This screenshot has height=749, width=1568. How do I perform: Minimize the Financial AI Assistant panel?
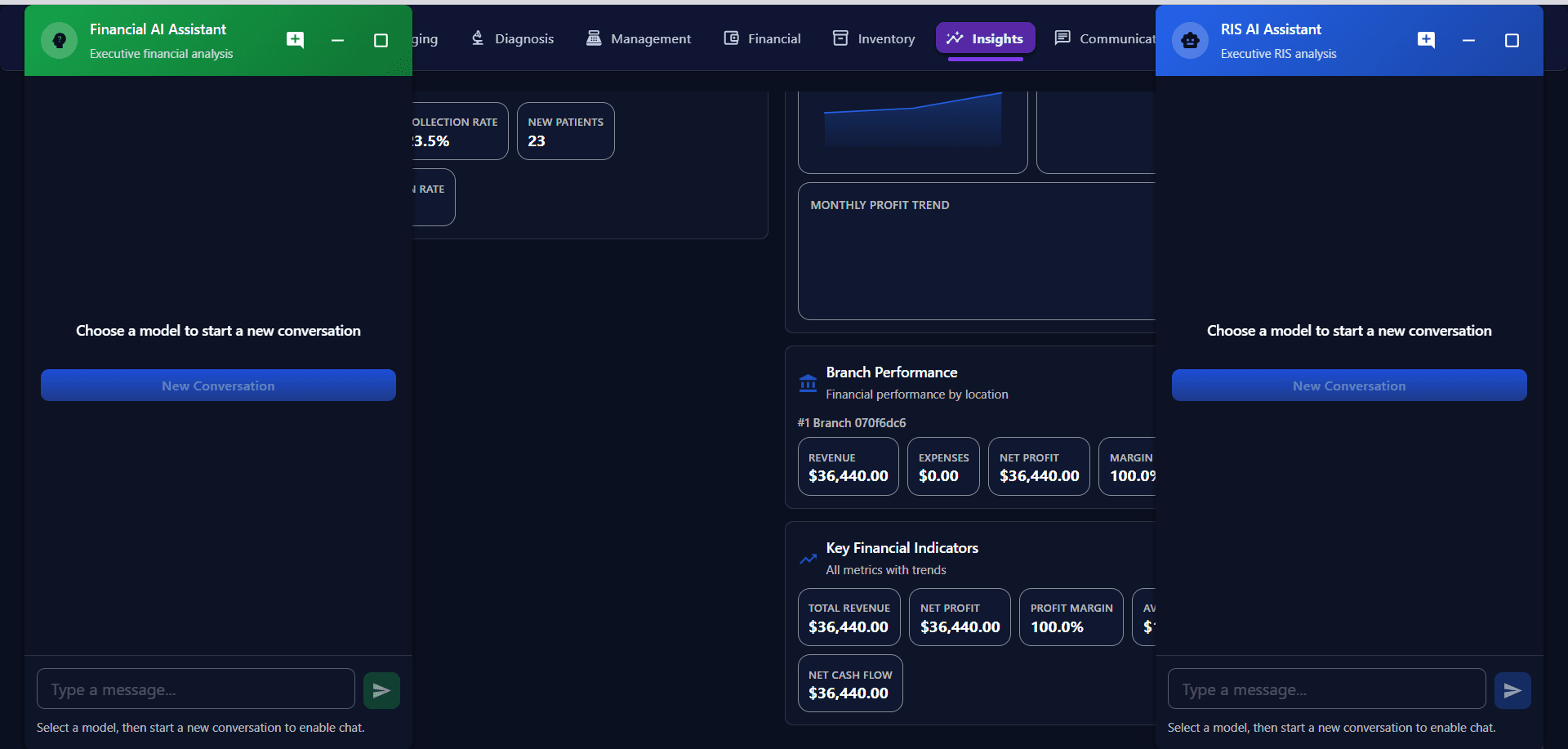coord(337,40)
